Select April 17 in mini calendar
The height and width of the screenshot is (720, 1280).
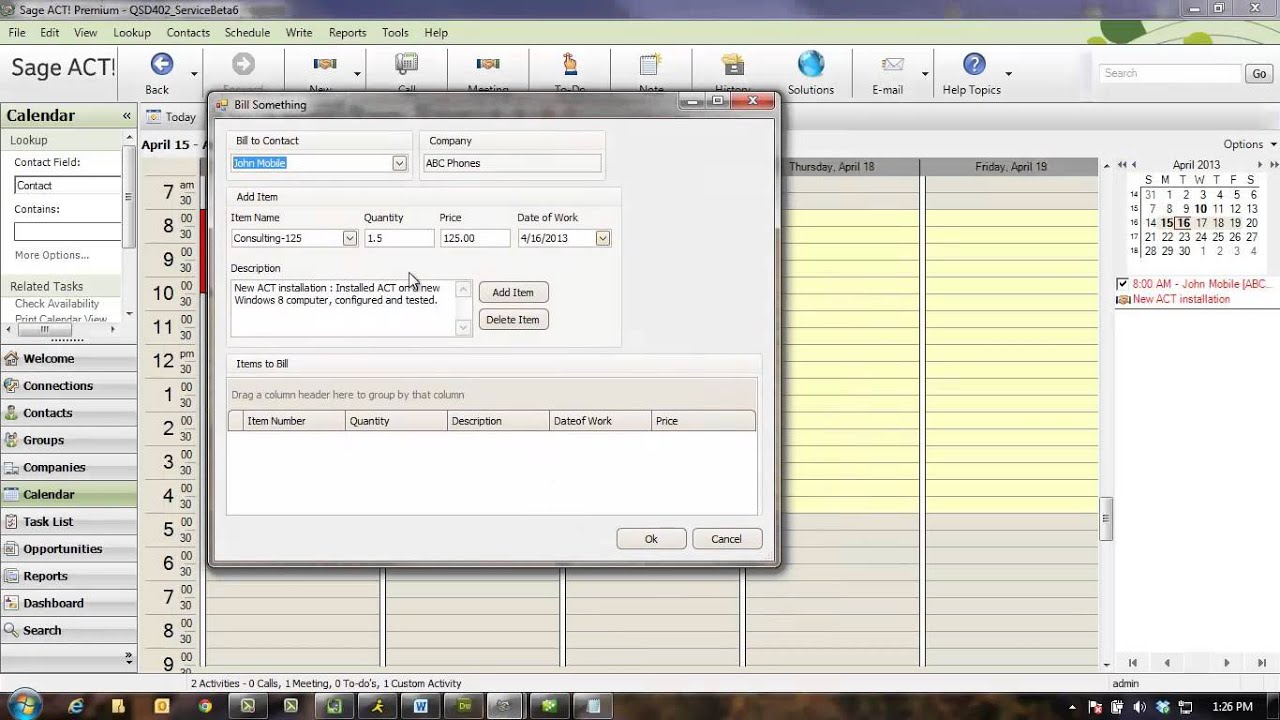pyautogui.click(x=1201, y=223)
